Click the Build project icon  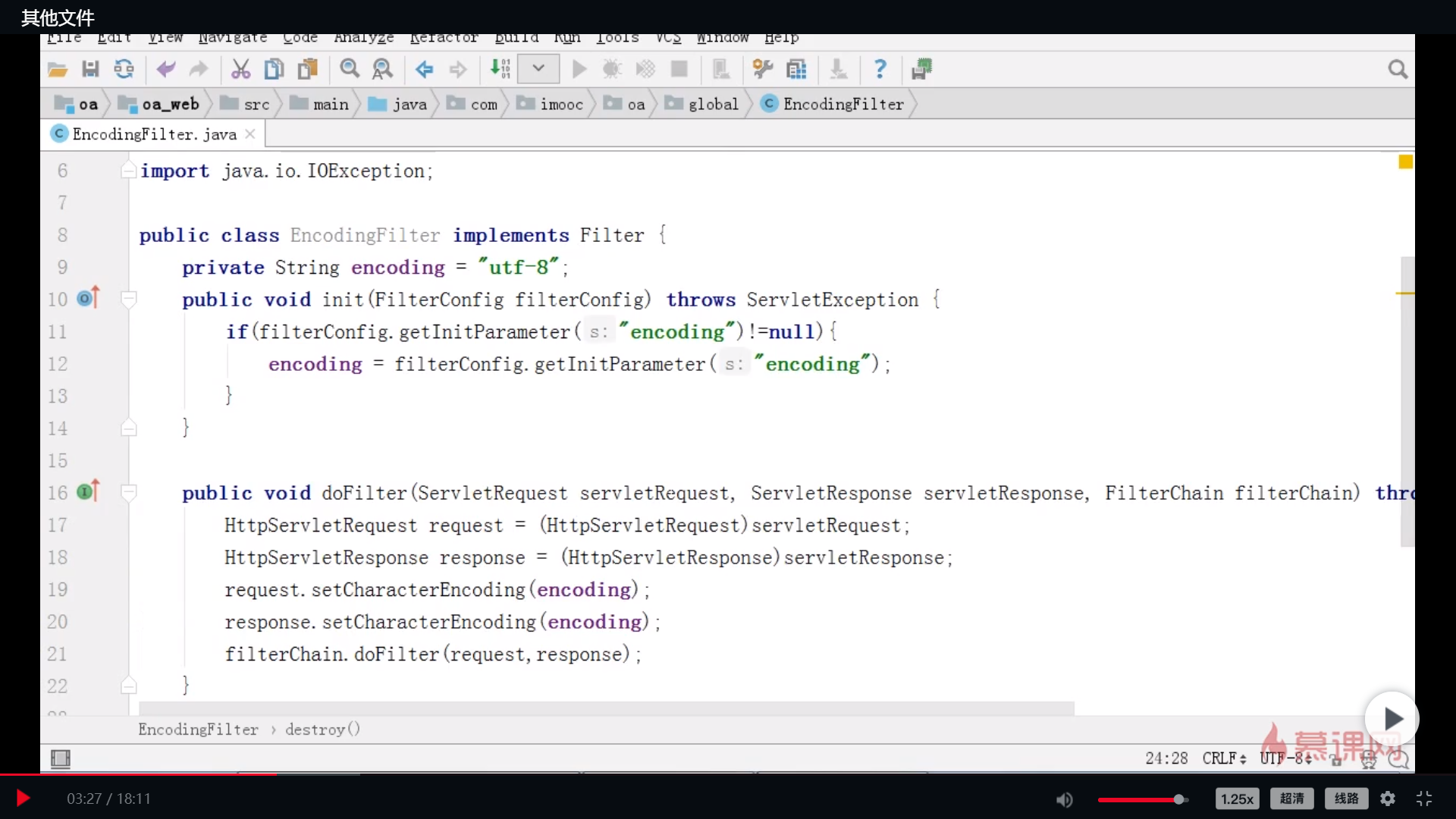point(500,70)
